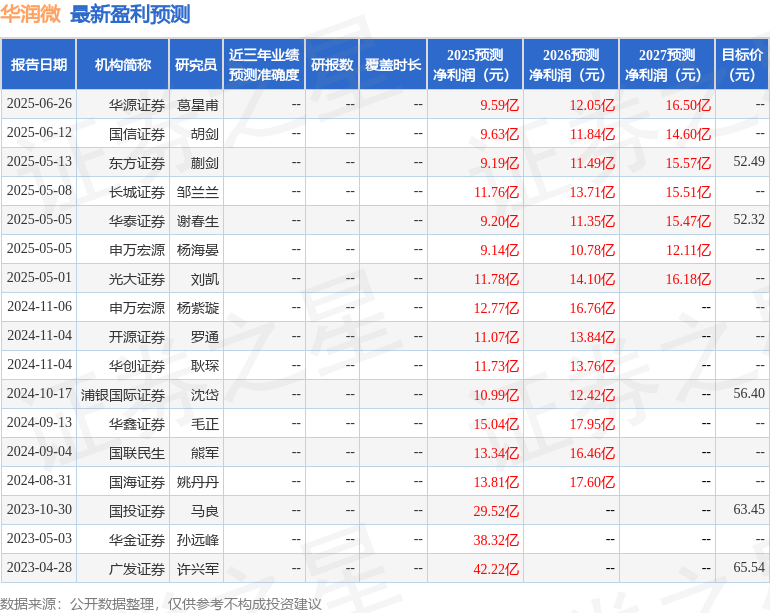Select researcher 葛星甫

197,105
